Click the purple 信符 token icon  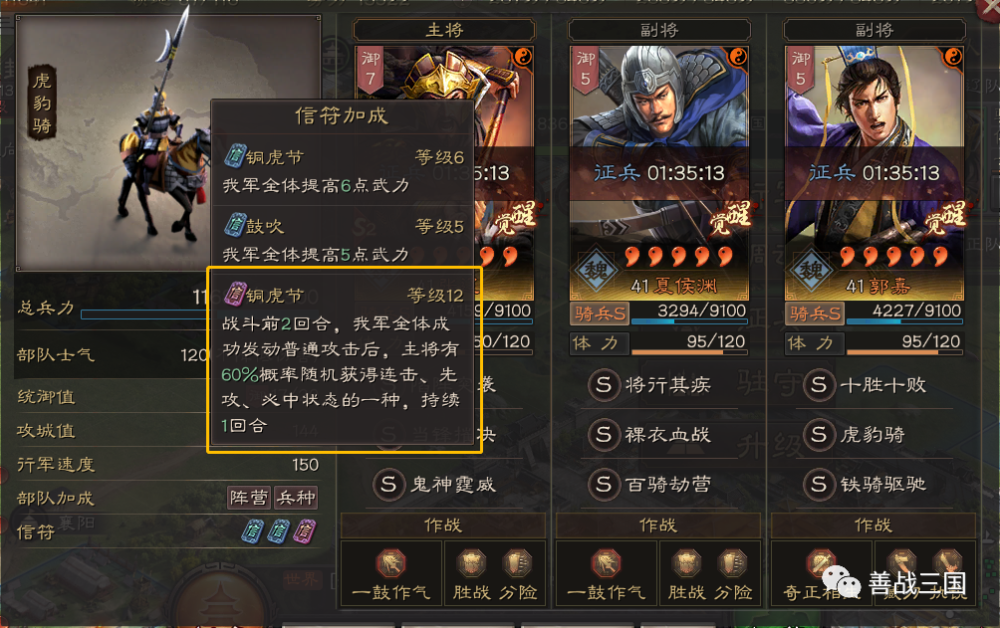tap(304, 531)
